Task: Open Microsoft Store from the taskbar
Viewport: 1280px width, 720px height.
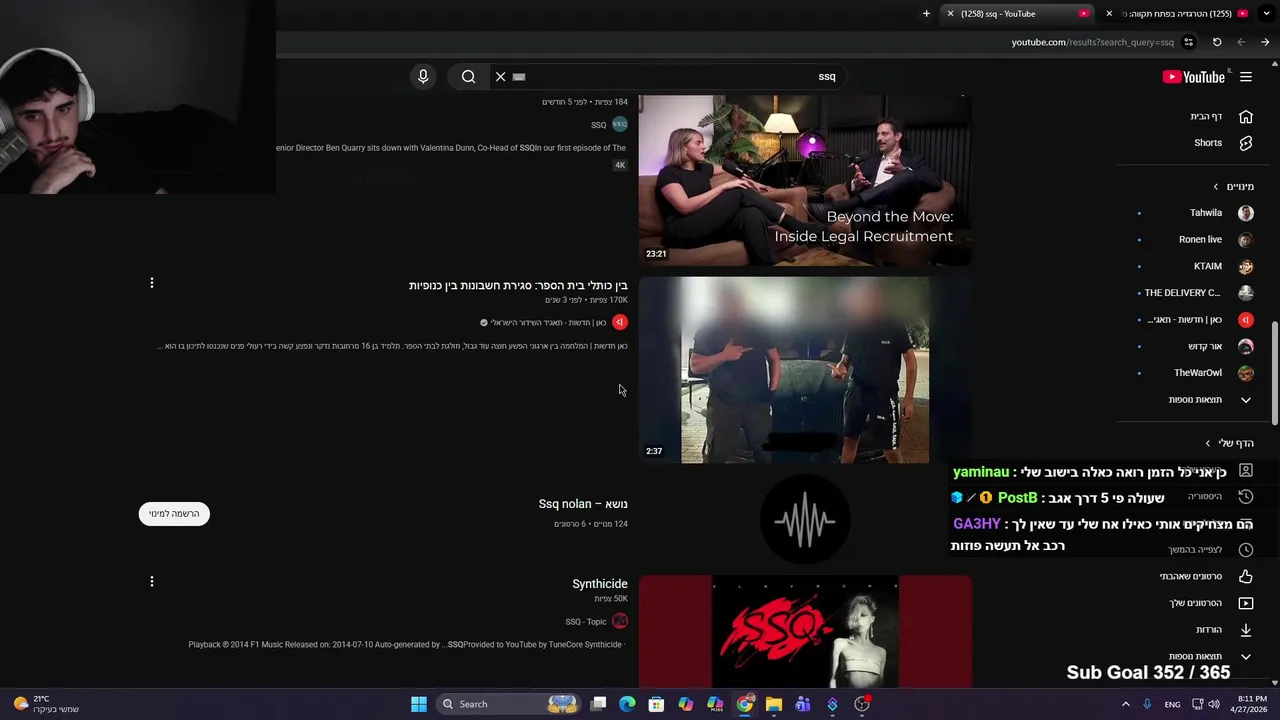Action: (656, 704)
